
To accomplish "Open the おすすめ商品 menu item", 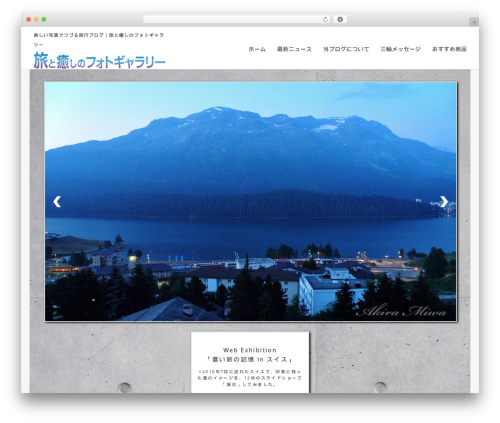I will point(449,49).
